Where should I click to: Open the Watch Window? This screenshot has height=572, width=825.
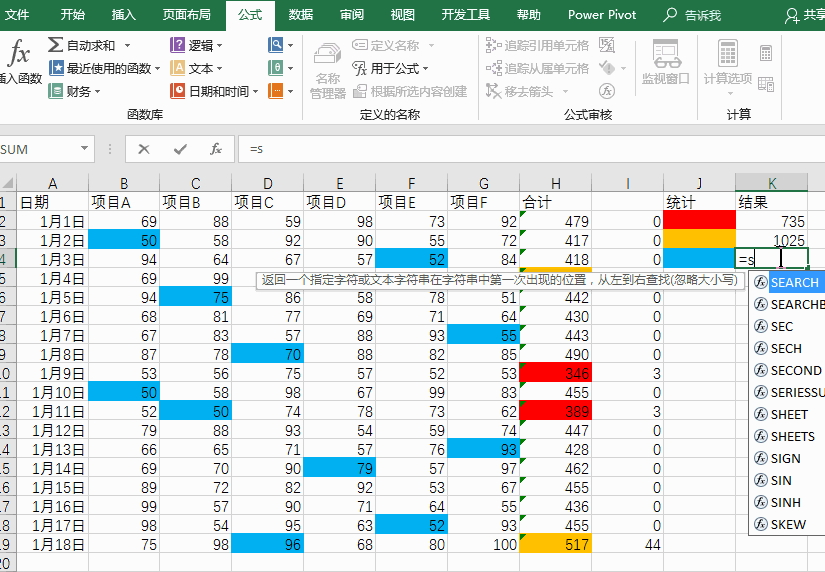(666, 62)
